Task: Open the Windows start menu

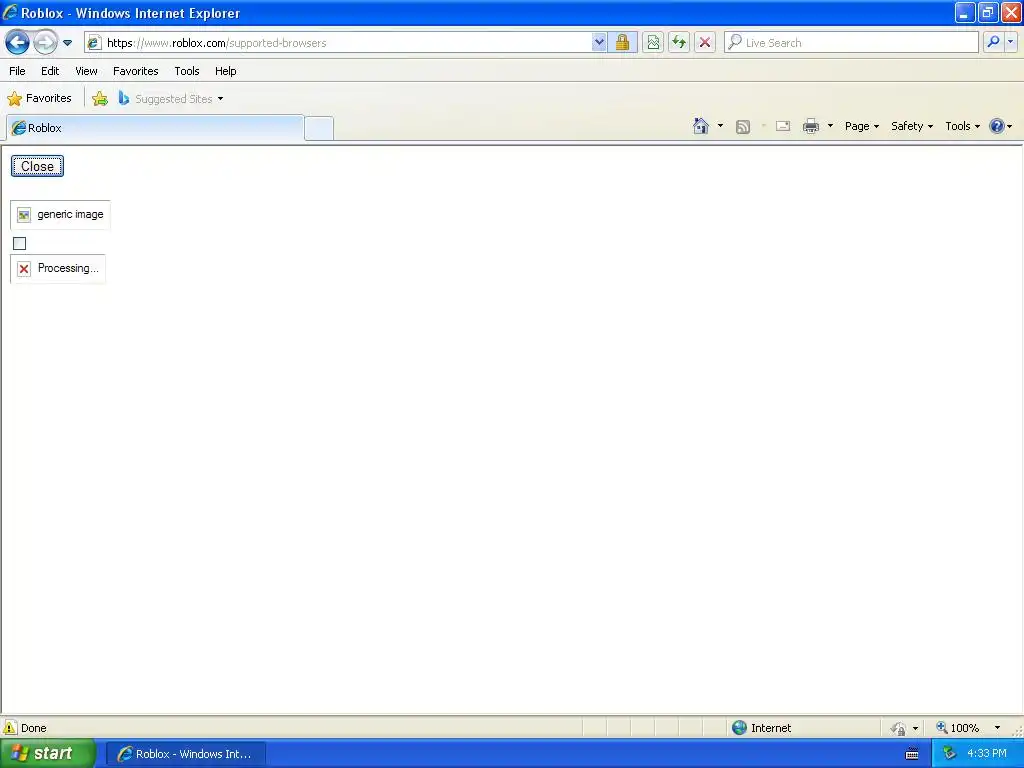Action: 48,754
